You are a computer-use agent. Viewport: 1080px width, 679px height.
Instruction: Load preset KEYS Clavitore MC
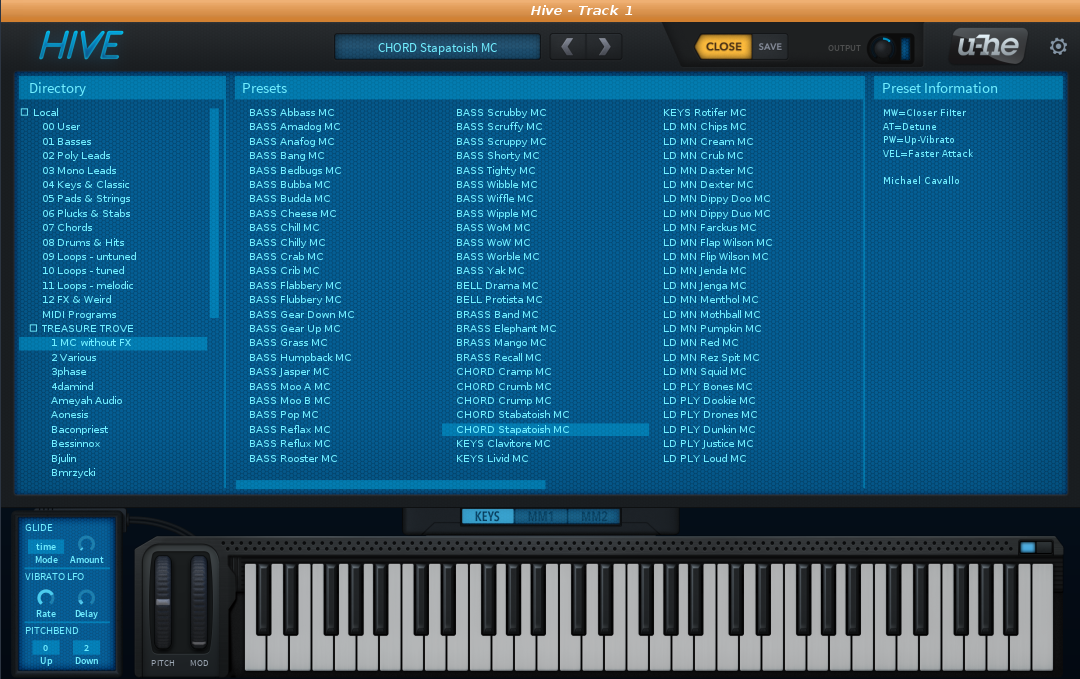(503, 443)
